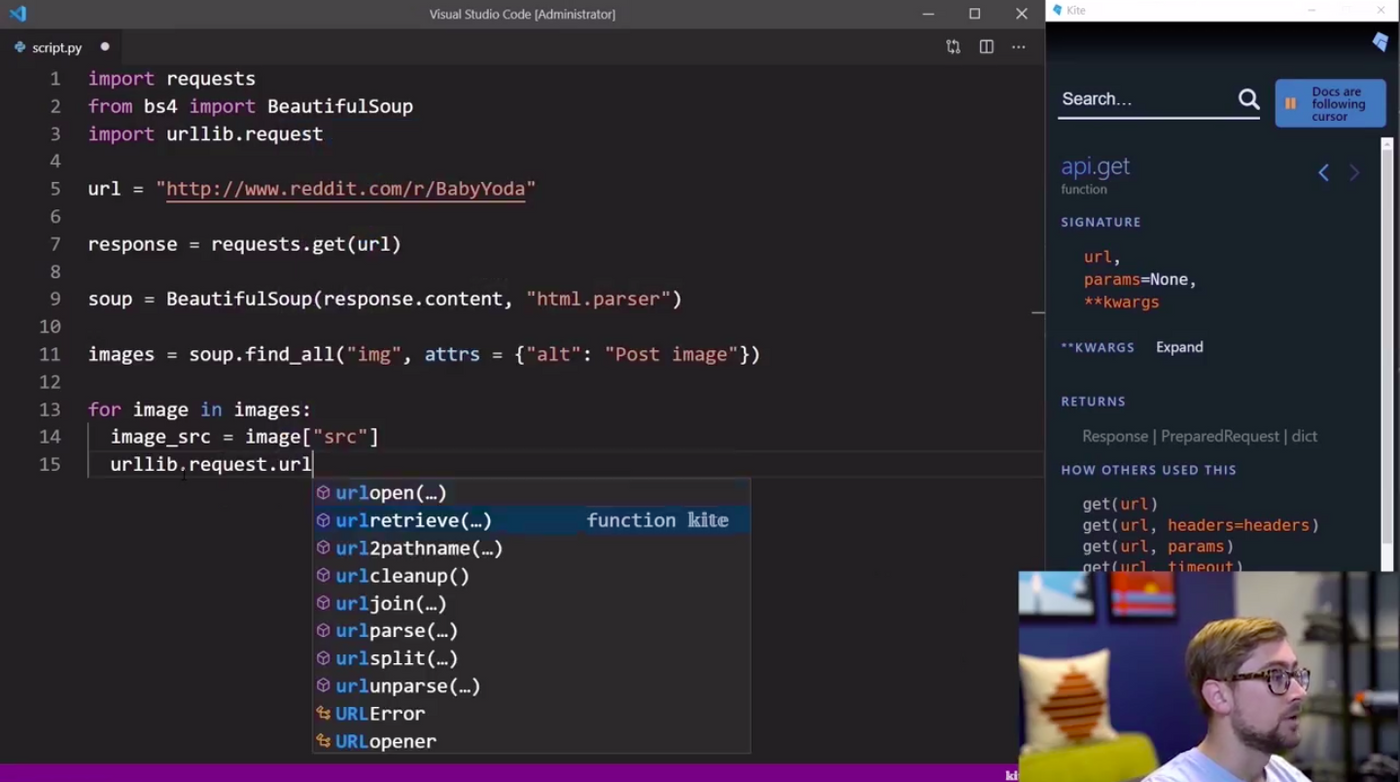
Task: Click the Kite panel vertical scrollbar
Action: pos(1386,350)
